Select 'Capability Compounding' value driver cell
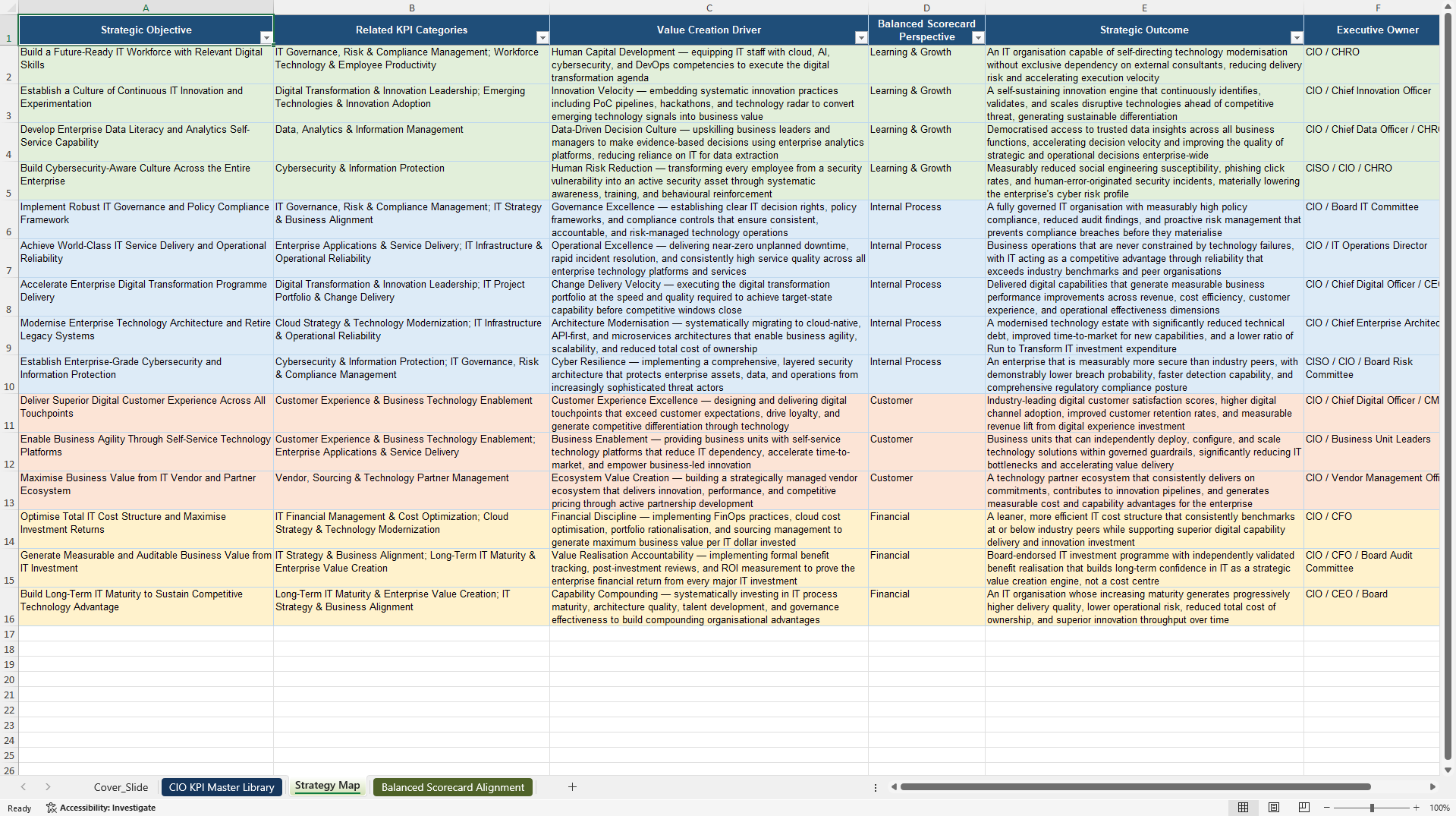The width and height of the screenshot is (1456, 816). pos(709,606)
